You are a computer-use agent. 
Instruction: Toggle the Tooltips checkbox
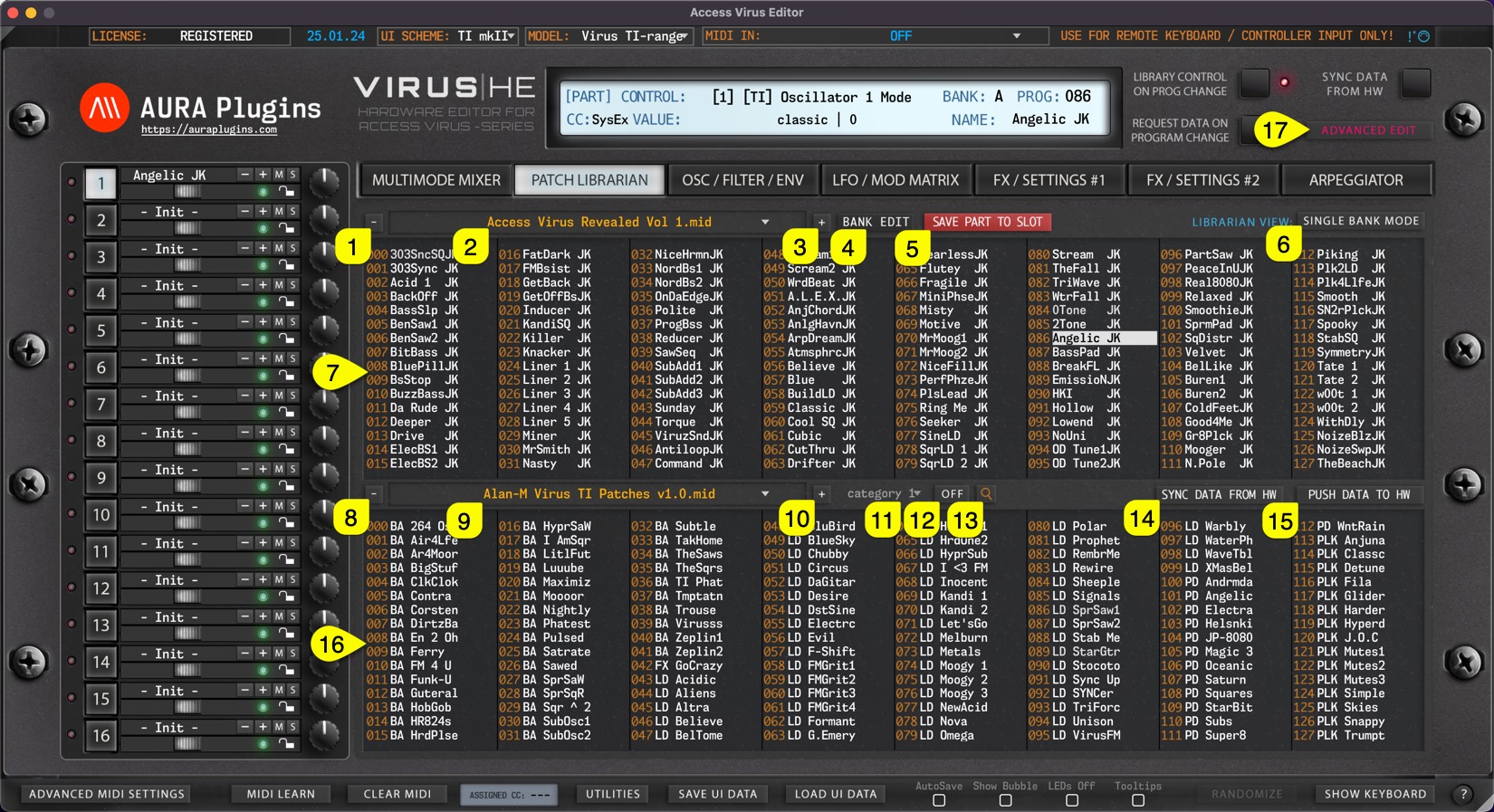[x=1138, y=800]
